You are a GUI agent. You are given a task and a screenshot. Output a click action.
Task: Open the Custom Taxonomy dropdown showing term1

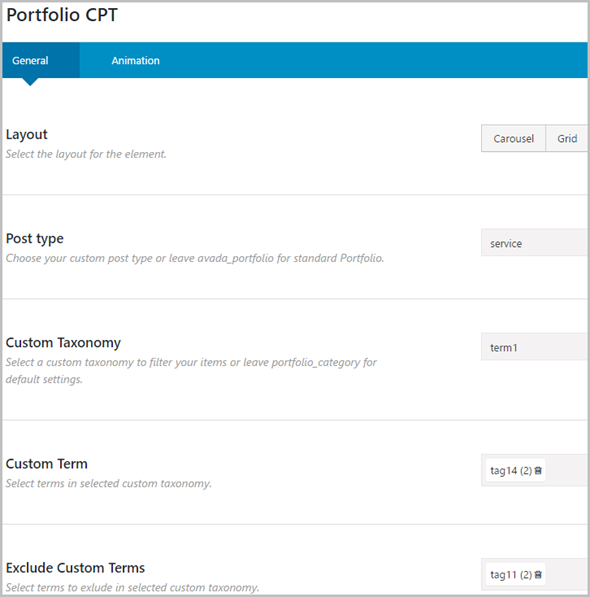pyautogui.click(x=534, y=346)
